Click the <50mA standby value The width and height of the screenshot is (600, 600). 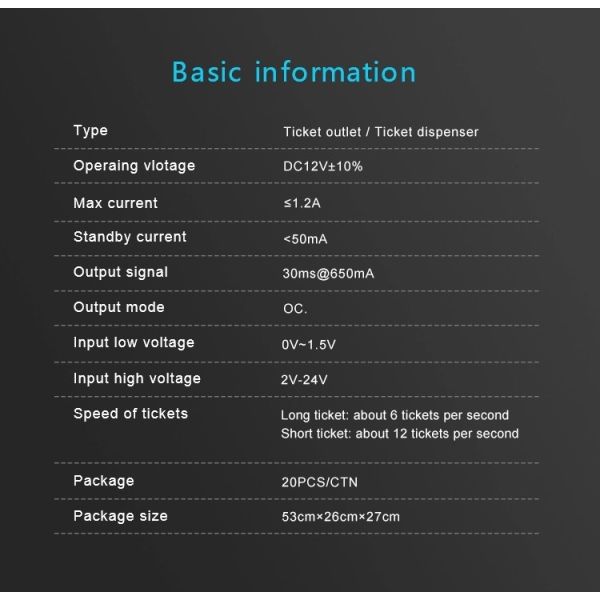click(x=305, y=239)
